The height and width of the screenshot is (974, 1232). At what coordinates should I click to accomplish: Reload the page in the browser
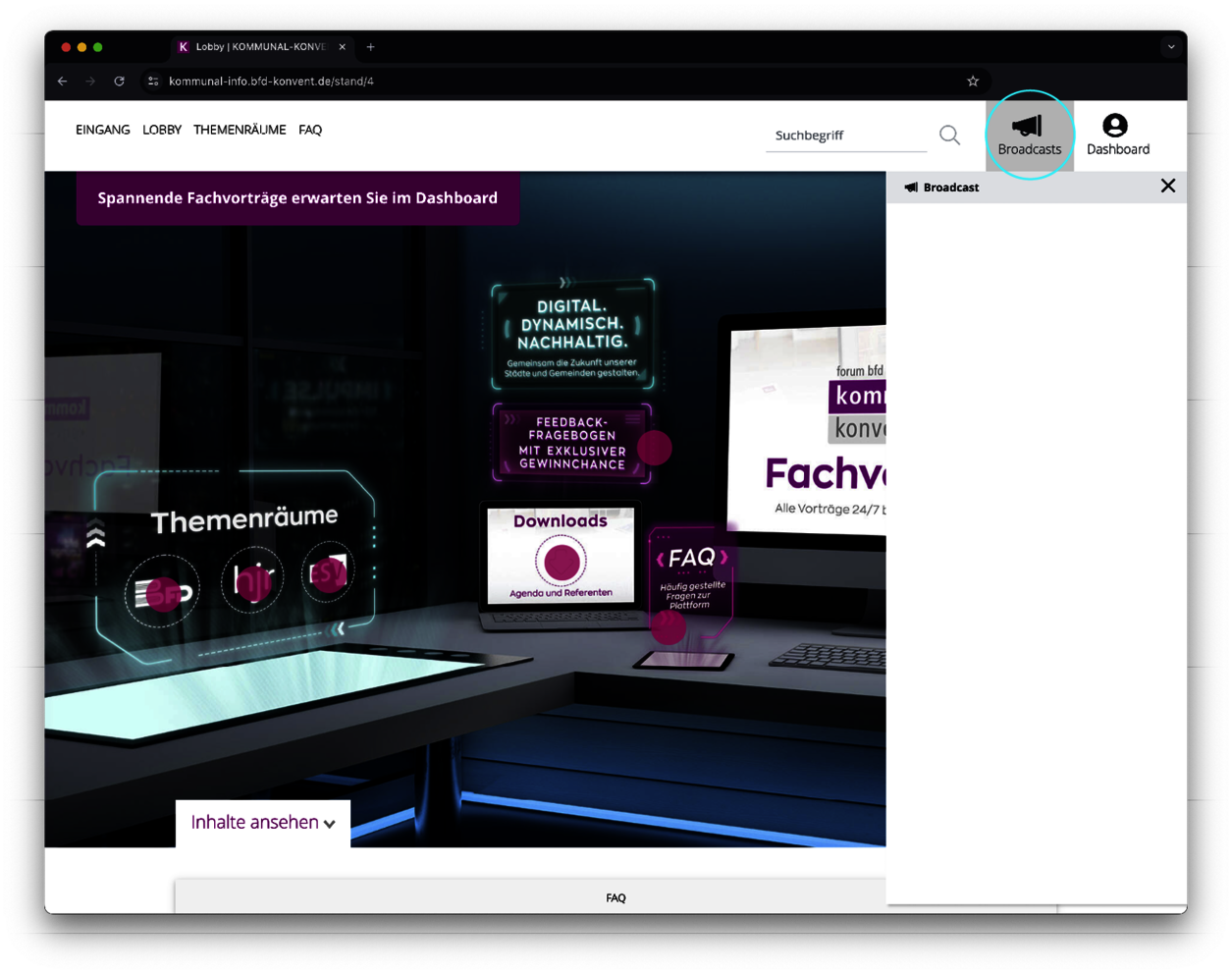point(119,81)
